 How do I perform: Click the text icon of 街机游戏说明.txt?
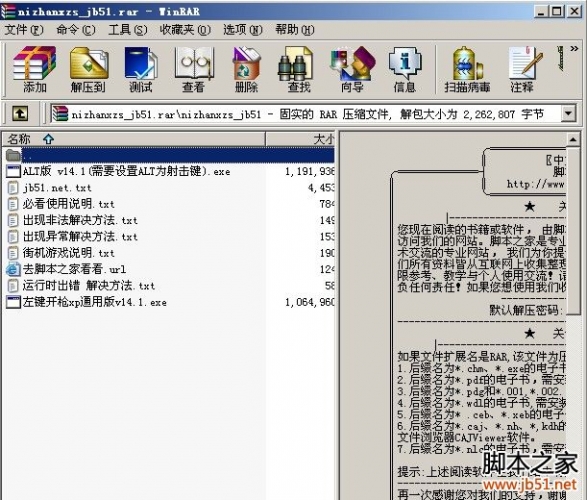pyautogui.click(x=13, y=253)
